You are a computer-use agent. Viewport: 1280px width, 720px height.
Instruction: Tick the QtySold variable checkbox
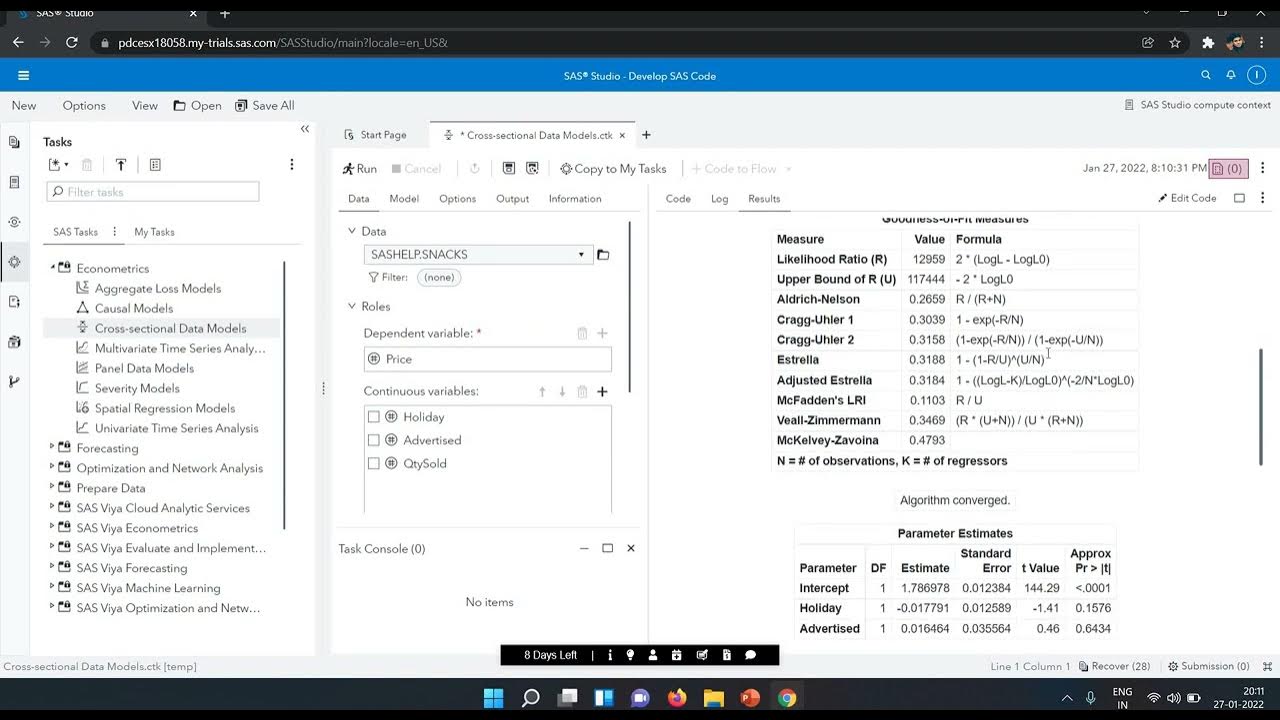point(374,463)
